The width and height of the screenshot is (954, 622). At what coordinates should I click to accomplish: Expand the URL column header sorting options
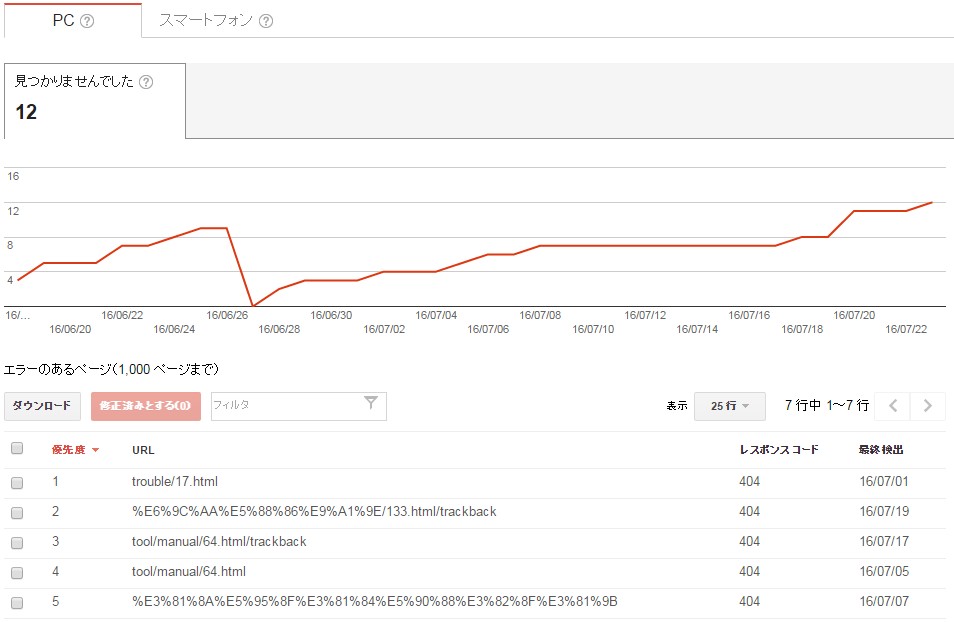click(141, 450)
